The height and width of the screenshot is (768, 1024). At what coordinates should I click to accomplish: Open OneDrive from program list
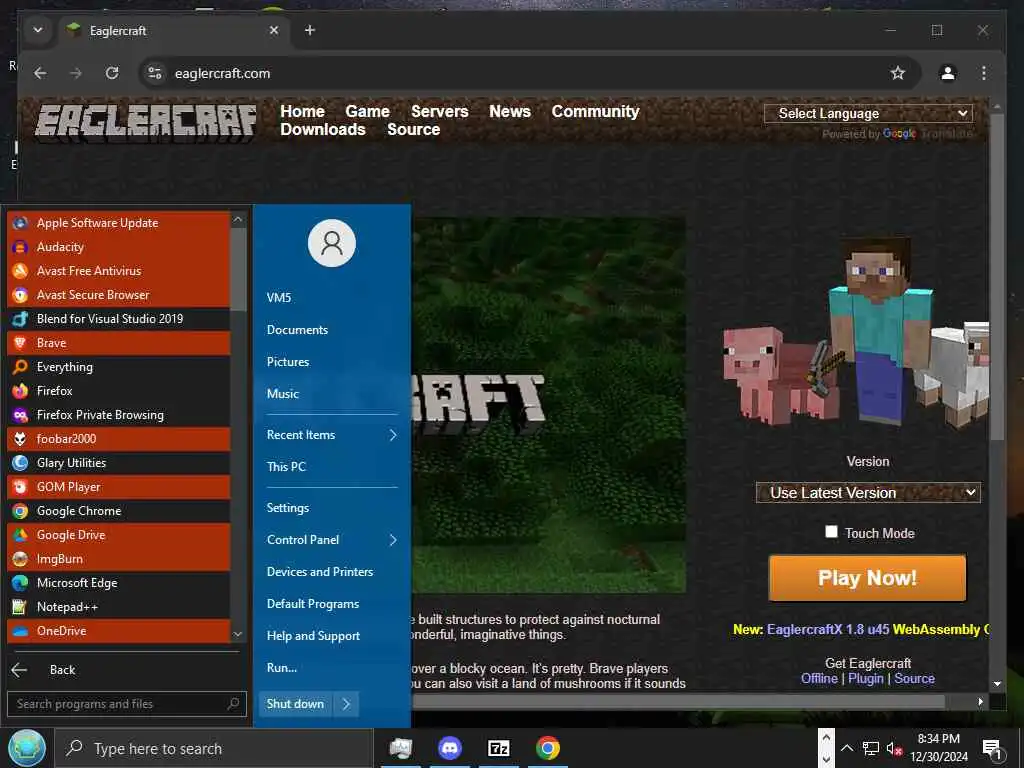pos(118,631)
